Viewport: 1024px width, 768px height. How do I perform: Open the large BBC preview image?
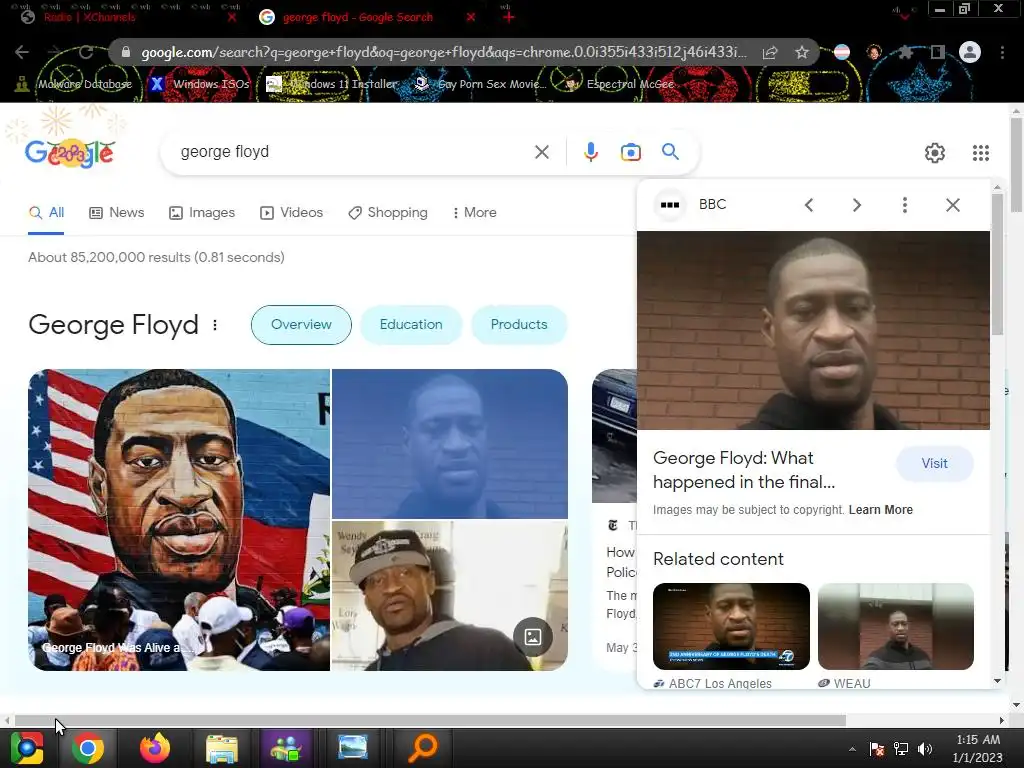(x=813, y=330)
